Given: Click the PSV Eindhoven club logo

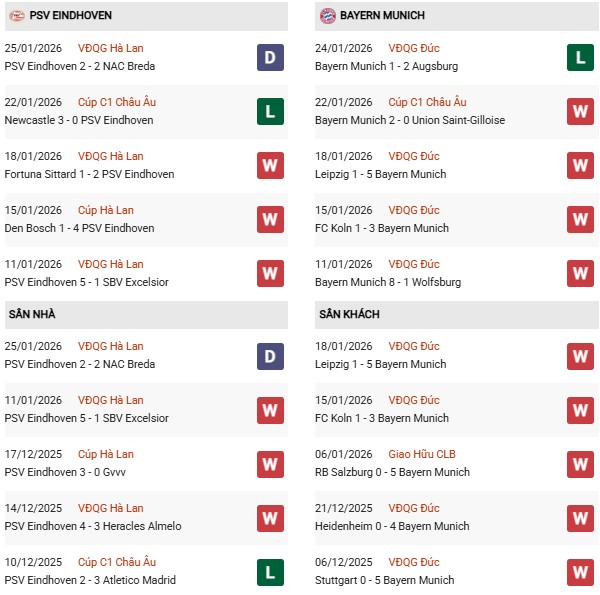Looking at the screenshot, I should 17,16.
